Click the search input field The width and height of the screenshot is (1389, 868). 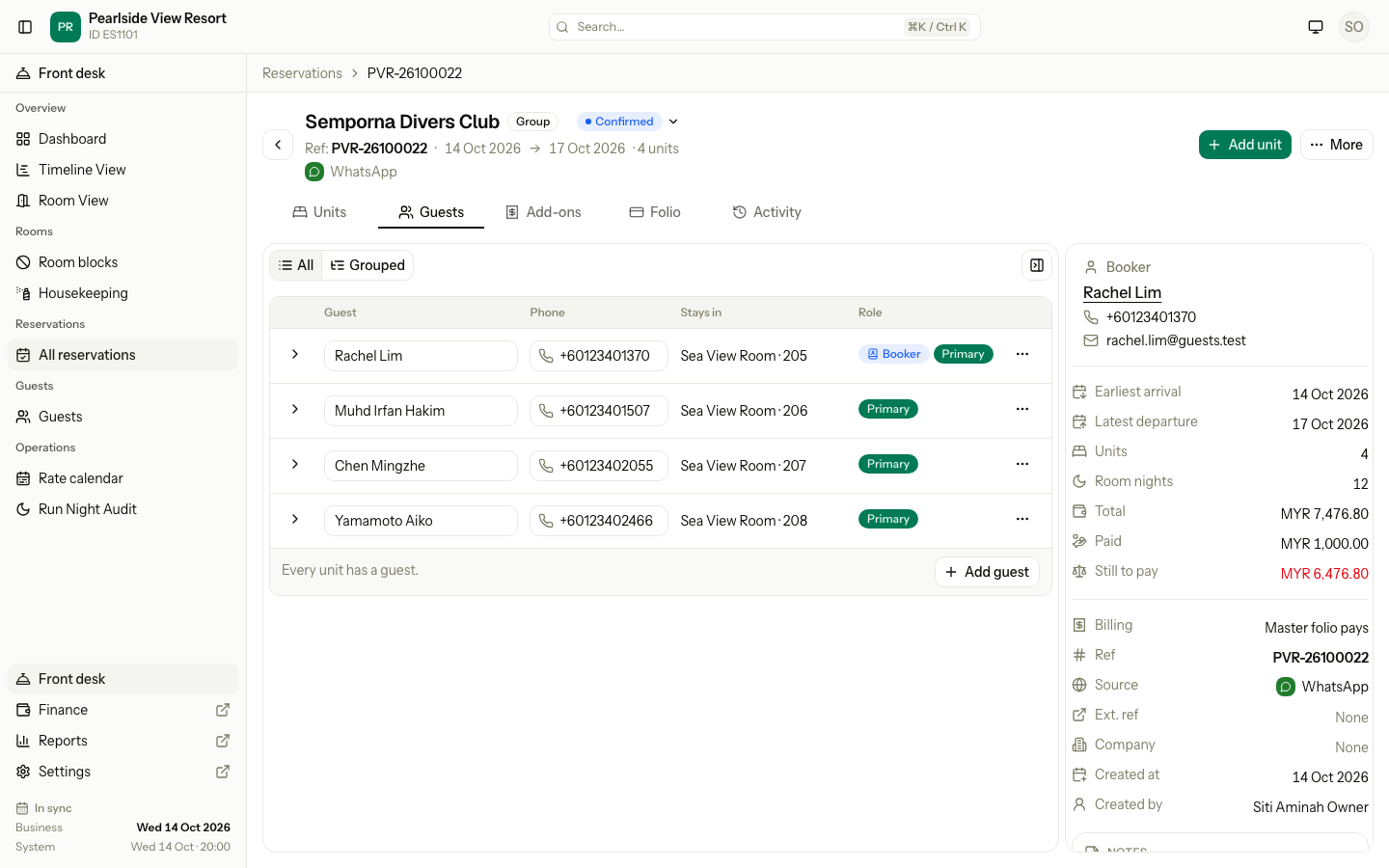point(765,27)
